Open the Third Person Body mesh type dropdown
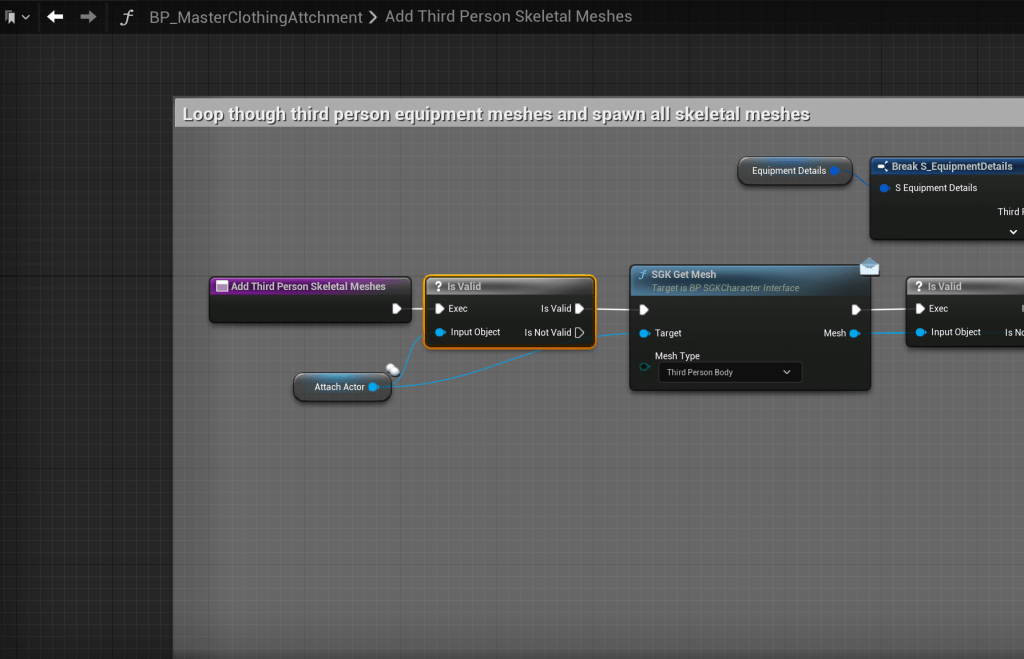Viewport: 1024px width, 659px height. click(x=729, y=372)
